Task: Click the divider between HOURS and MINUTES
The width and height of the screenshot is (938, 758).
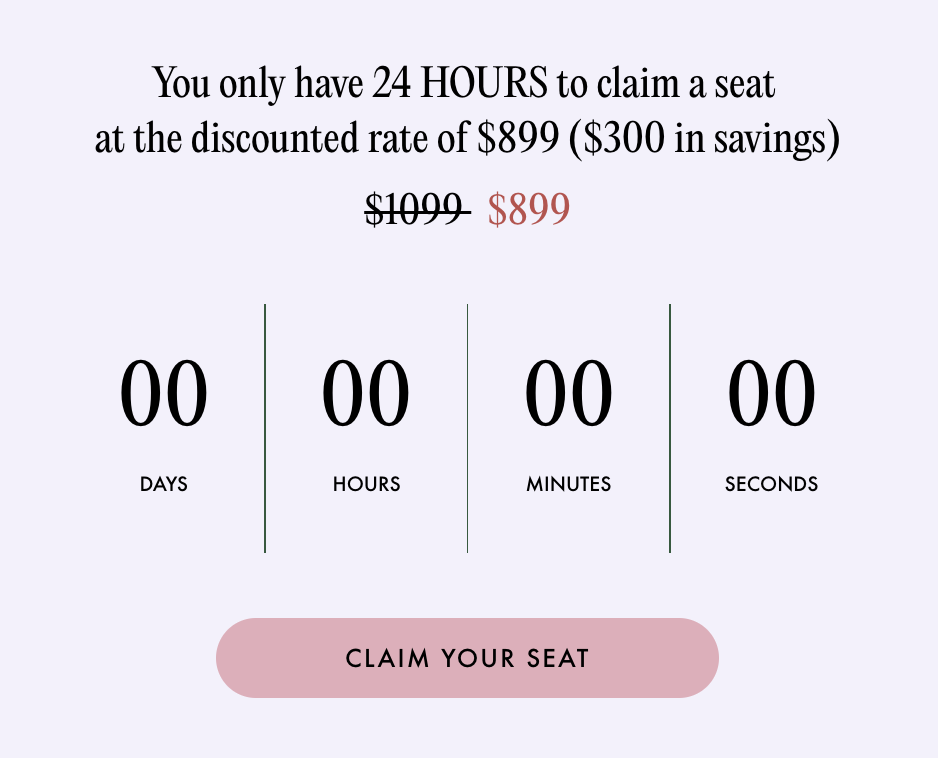Action: click(x=467, y=427)
